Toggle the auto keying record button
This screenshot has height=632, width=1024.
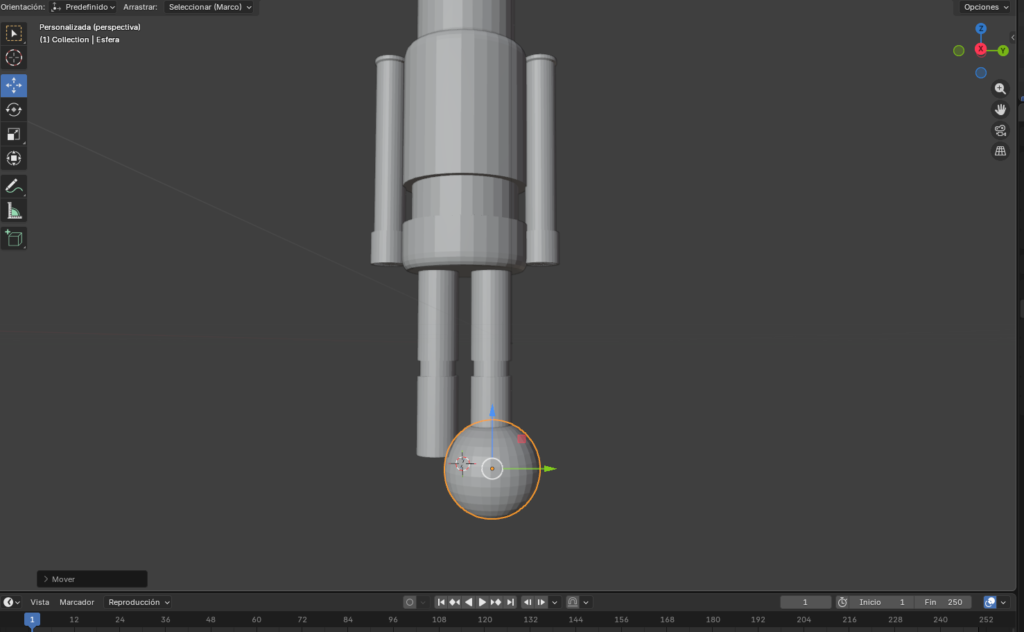pyautogui.click(x=410, y=602)
